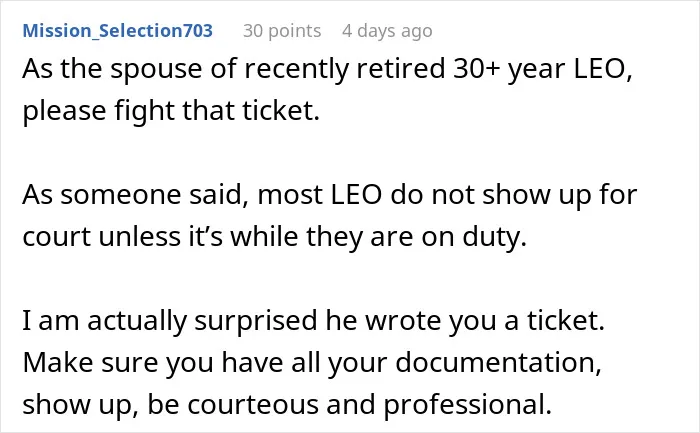Click the word 'professional.' at comment end
The height and width of the screenshot is (433, 700).
(467, 405)
